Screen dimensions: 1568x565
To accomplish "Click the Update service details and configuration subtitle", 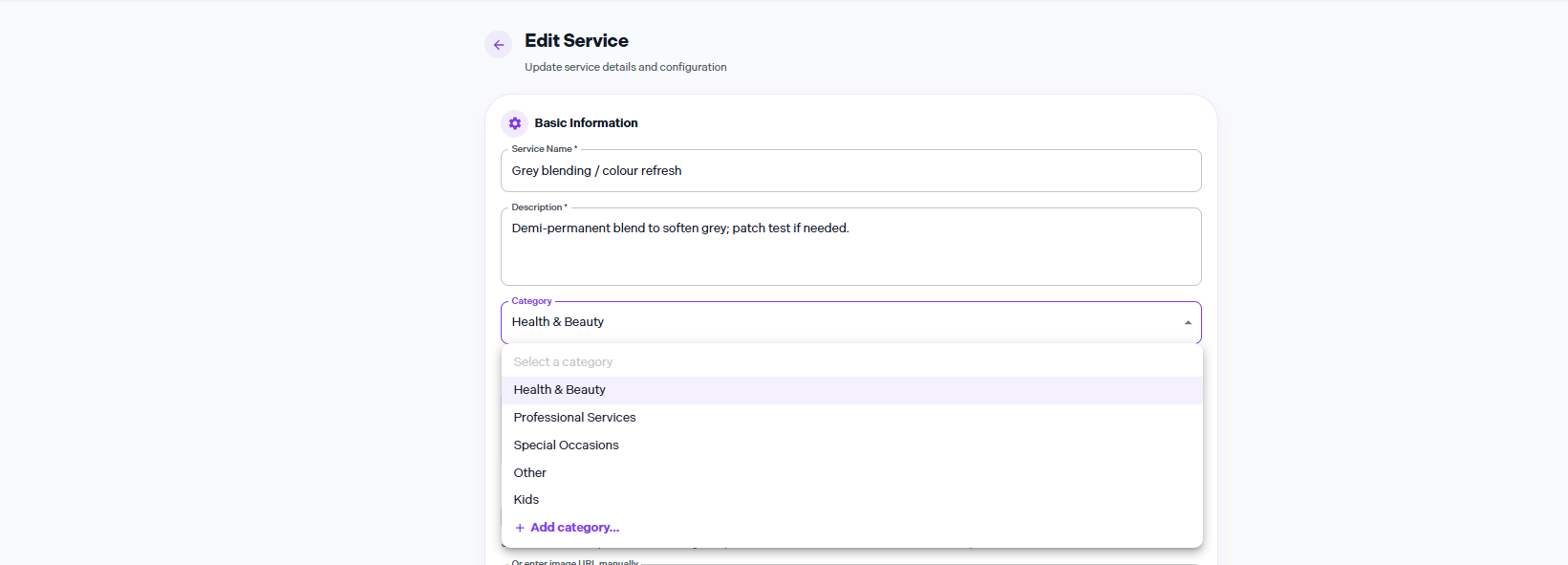I will [x=626, y=67].
